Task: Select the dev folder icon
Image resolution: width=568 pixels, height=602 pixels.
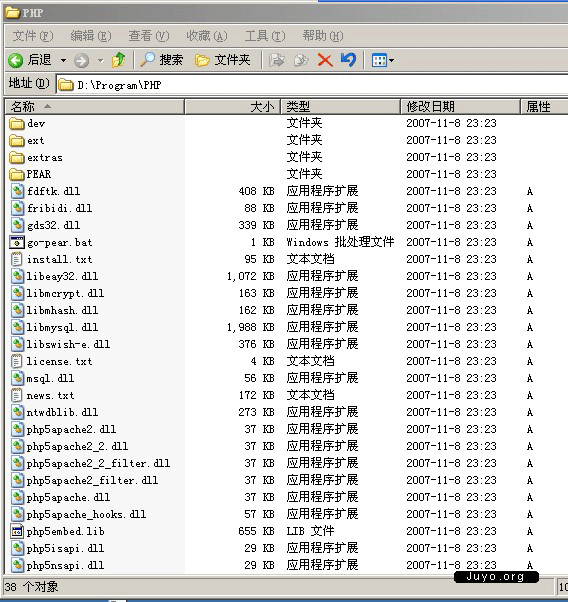Action: coord(17,123)
